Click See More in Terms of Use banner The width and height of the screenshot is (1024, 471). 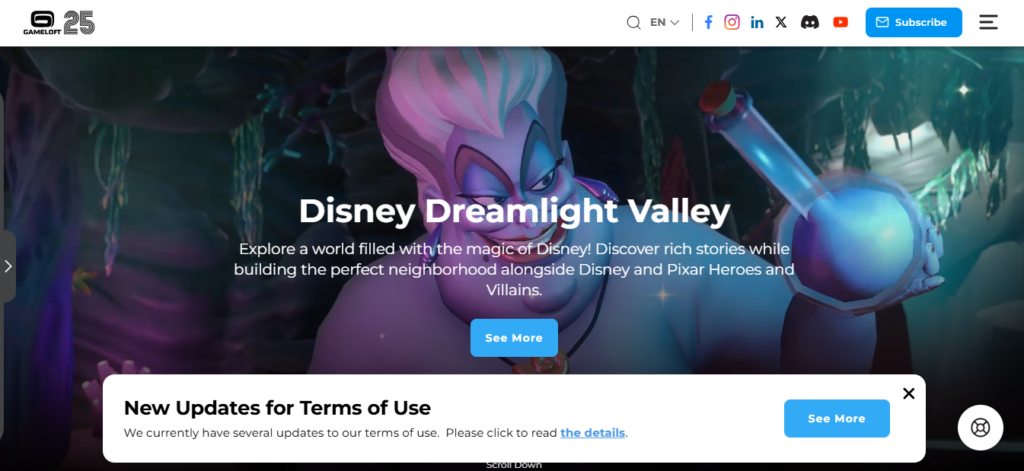837,419
